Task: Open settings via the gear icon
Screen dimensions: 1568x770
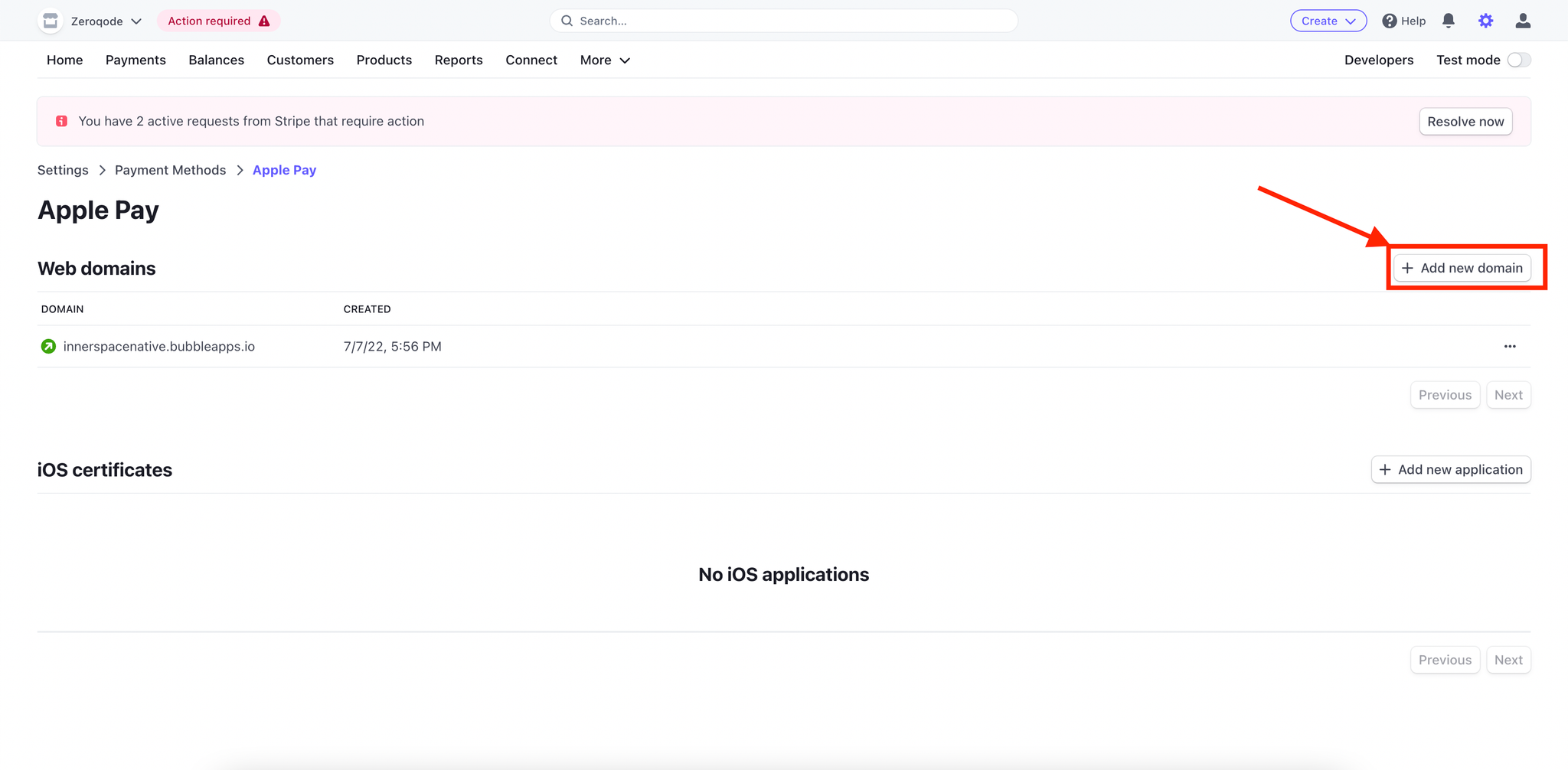Action: pos(1485,21)
